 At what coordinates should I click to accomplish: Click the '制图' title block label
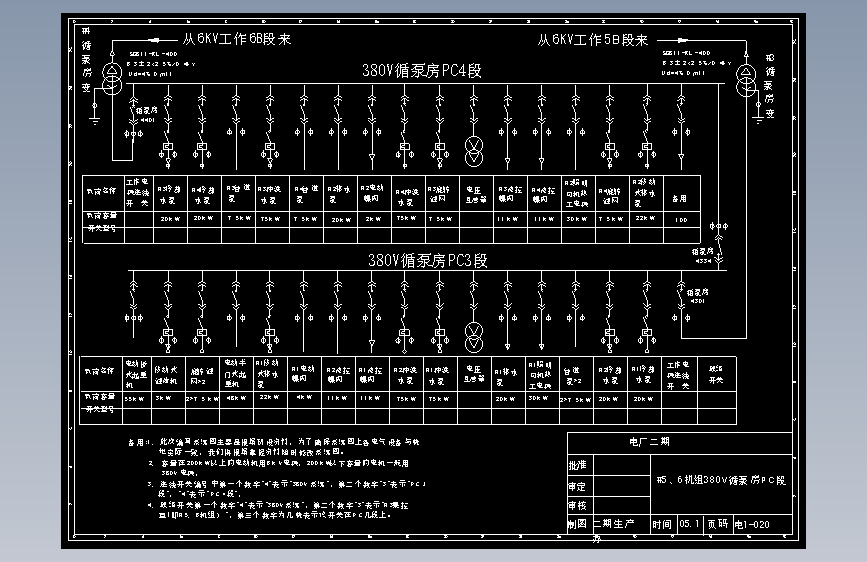coord(577,524)
